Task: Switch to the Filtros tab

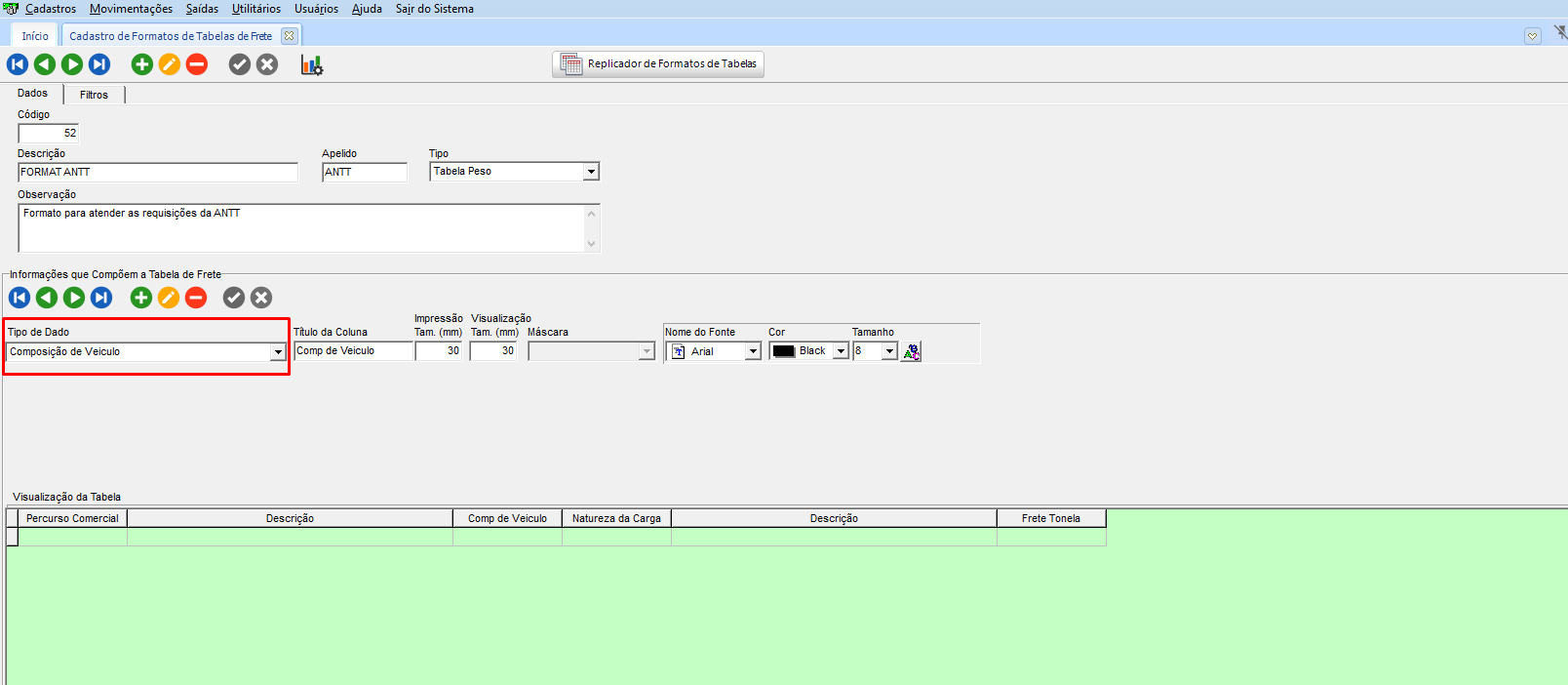Action: click(x=94, y=95)
